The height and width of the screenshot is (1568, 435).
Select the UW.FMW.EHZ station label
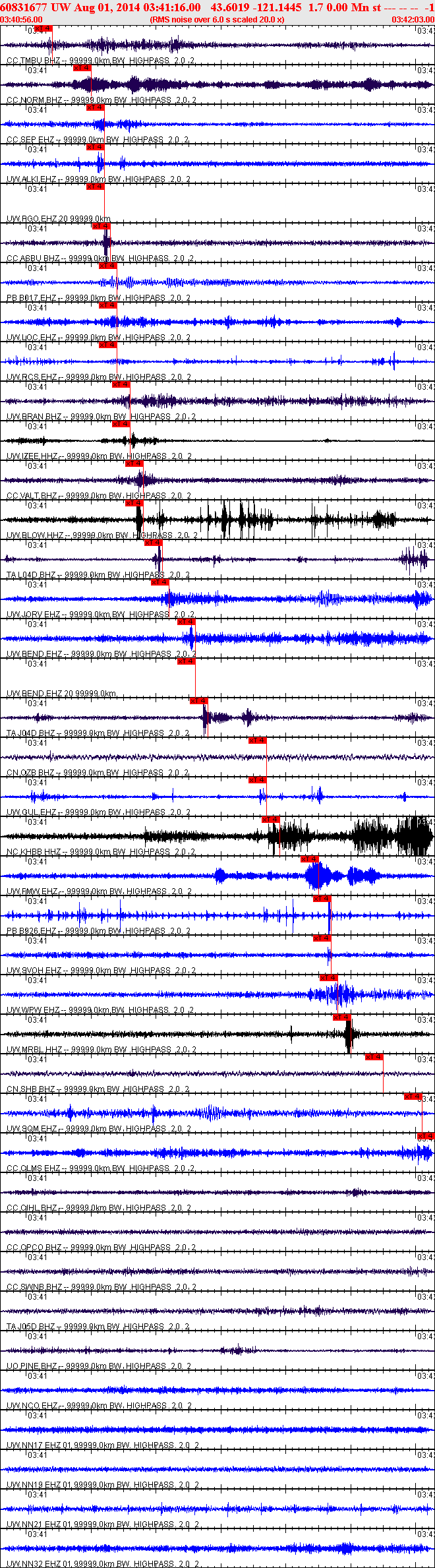click(100, 891)
